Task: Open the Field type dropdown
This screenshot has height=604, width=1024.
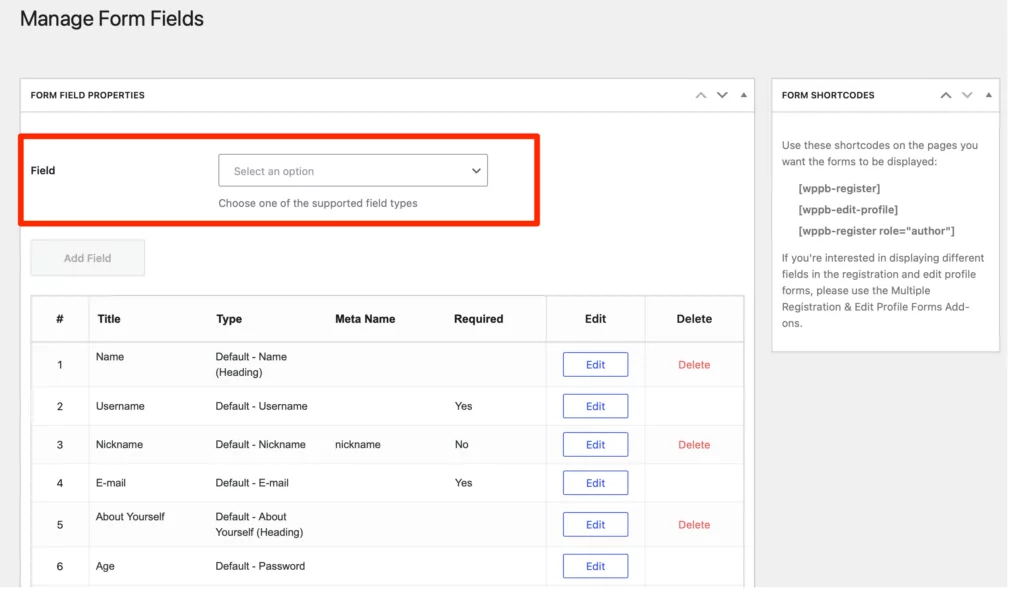Action: click(x=353, y=170)
